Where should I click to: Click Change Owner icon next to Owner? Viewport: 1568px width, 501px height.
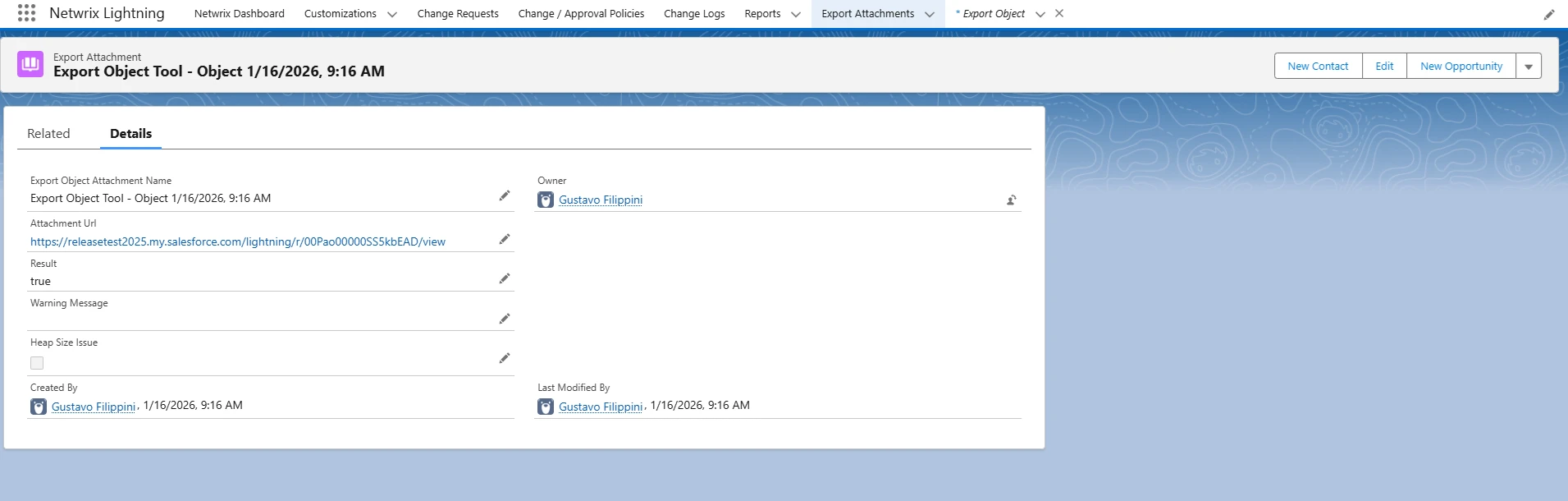pos(1012,200)
